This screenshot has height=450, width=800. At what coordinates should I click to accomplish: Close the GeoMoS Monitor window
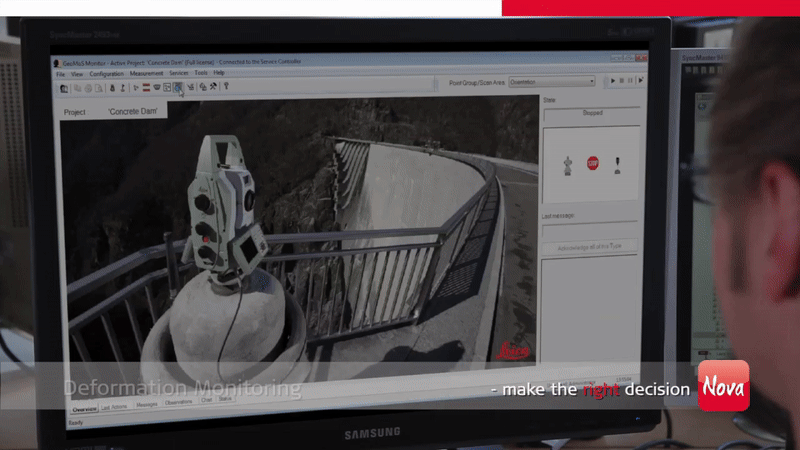tap(641, 58)
